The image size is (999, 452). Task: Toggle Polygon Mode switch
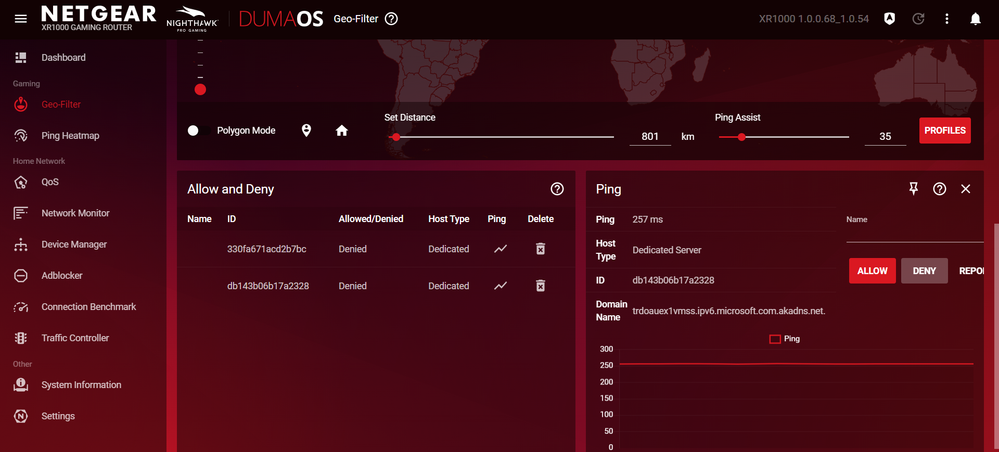[199, 130]
